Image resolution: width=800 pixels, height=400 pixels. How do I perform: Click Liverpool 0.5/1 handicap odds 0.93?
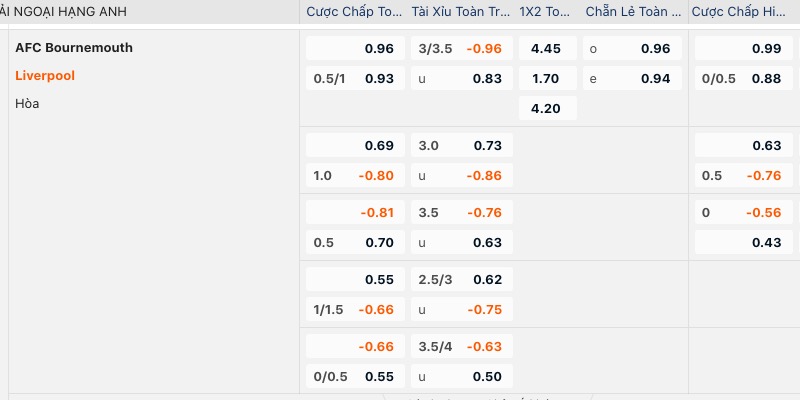355,78
